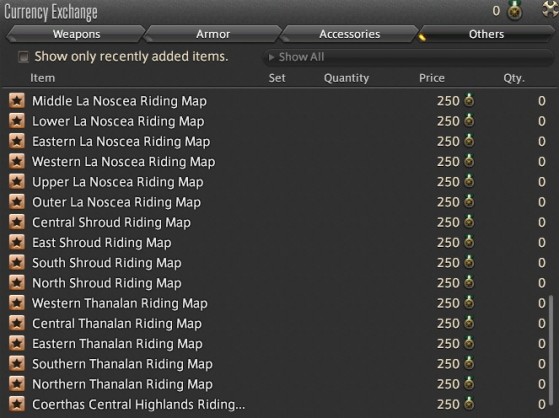Click the Eastern La Noscea Riding Map icon
Image resolution: width=559 pixels, height=418 pixels.
pyautogui.click(x=17, y=141)
